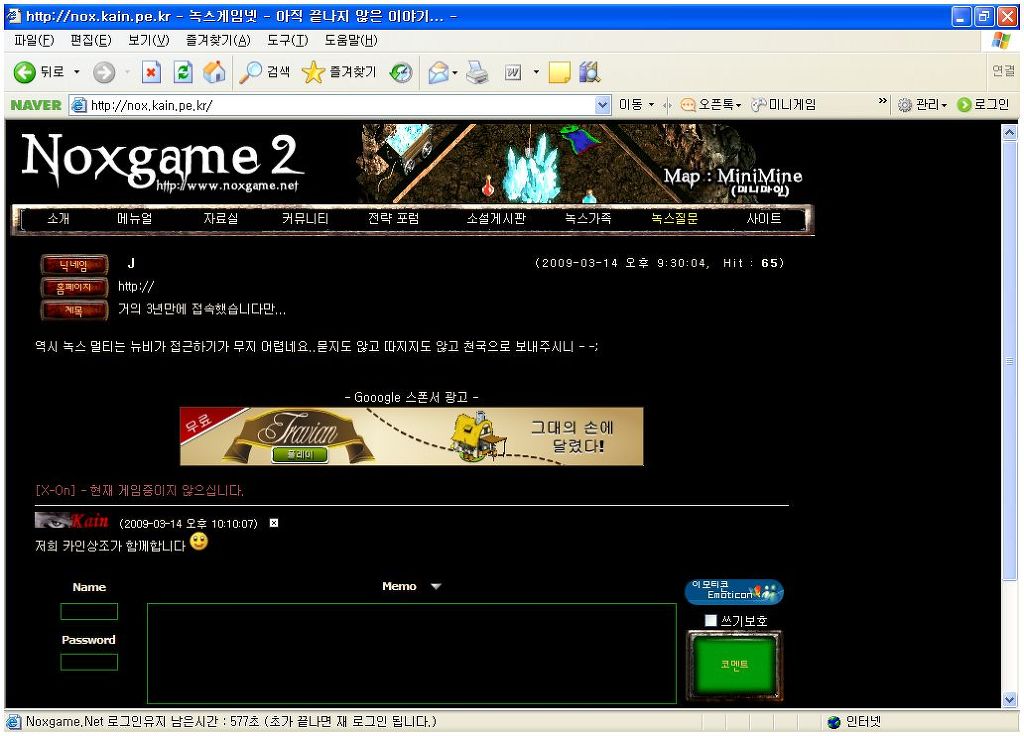
Task: Click the Kain avatar image
Action: click(x=72, y=520)
